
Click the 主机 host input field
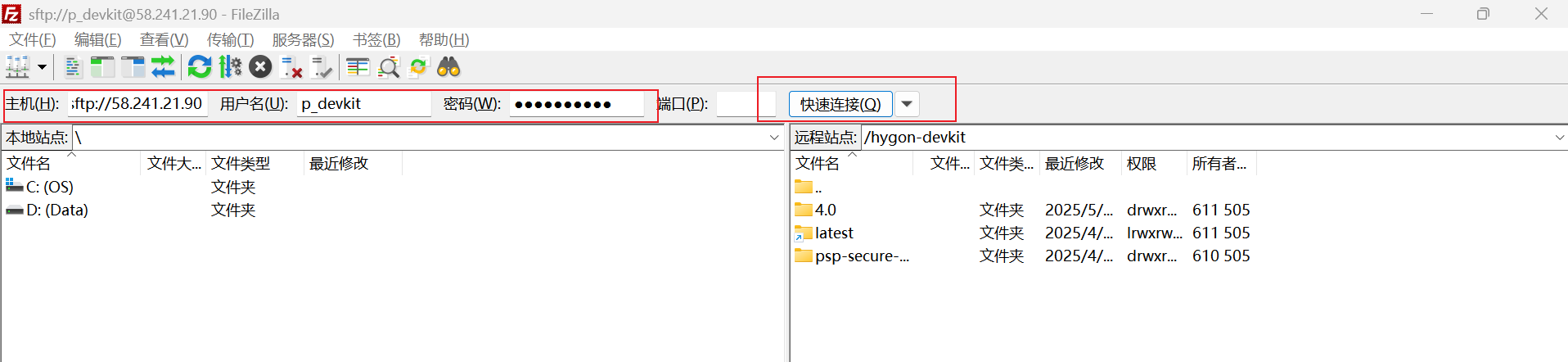point(137,104)
